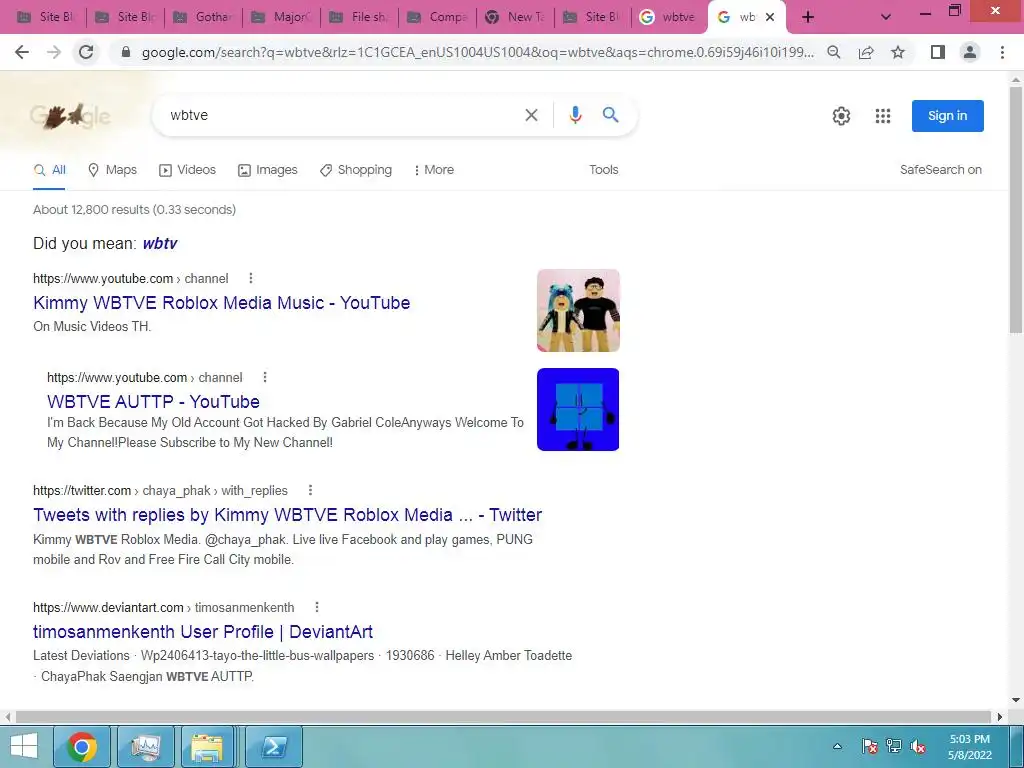Image resolution: width=1024 pixels, height=768 pixels.
Task: Click the Roblox characters thumbnail
Action: point(578,310)
